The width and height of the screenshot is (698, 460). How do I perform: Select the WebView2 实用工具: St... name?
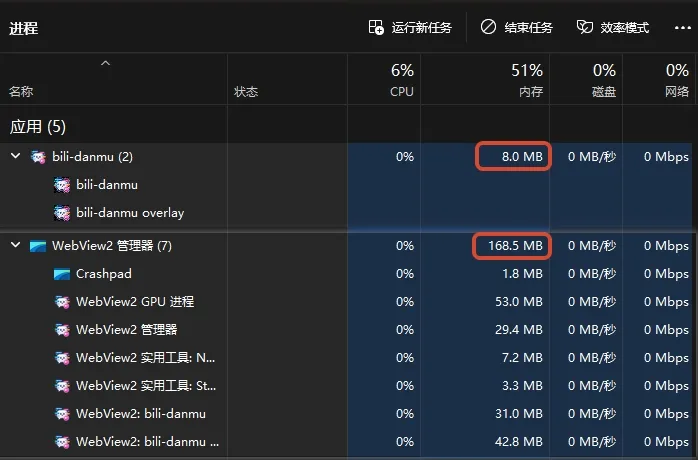tap(146, 386)
